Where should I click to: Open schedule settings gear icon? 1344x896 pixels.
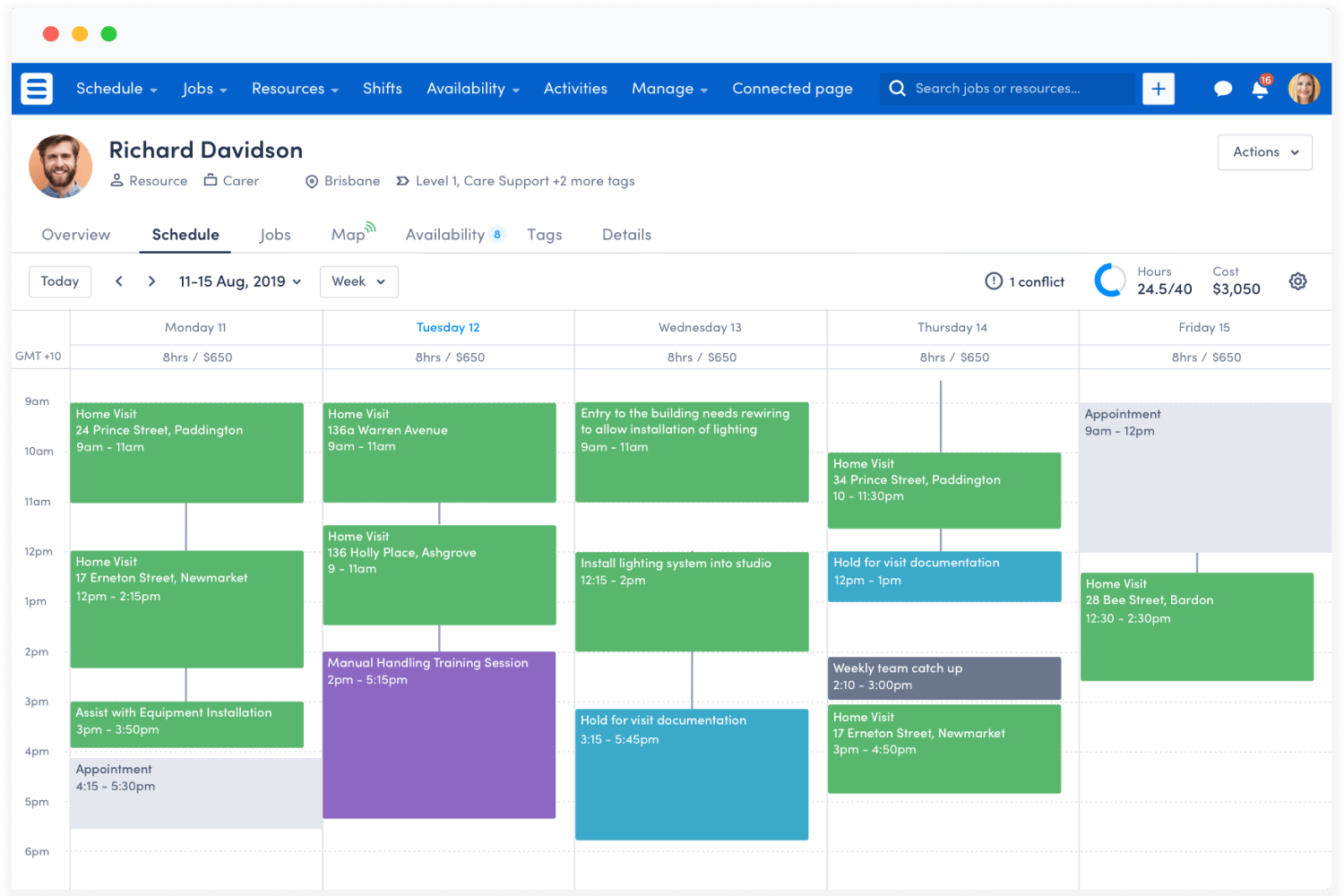point(1297,281)
